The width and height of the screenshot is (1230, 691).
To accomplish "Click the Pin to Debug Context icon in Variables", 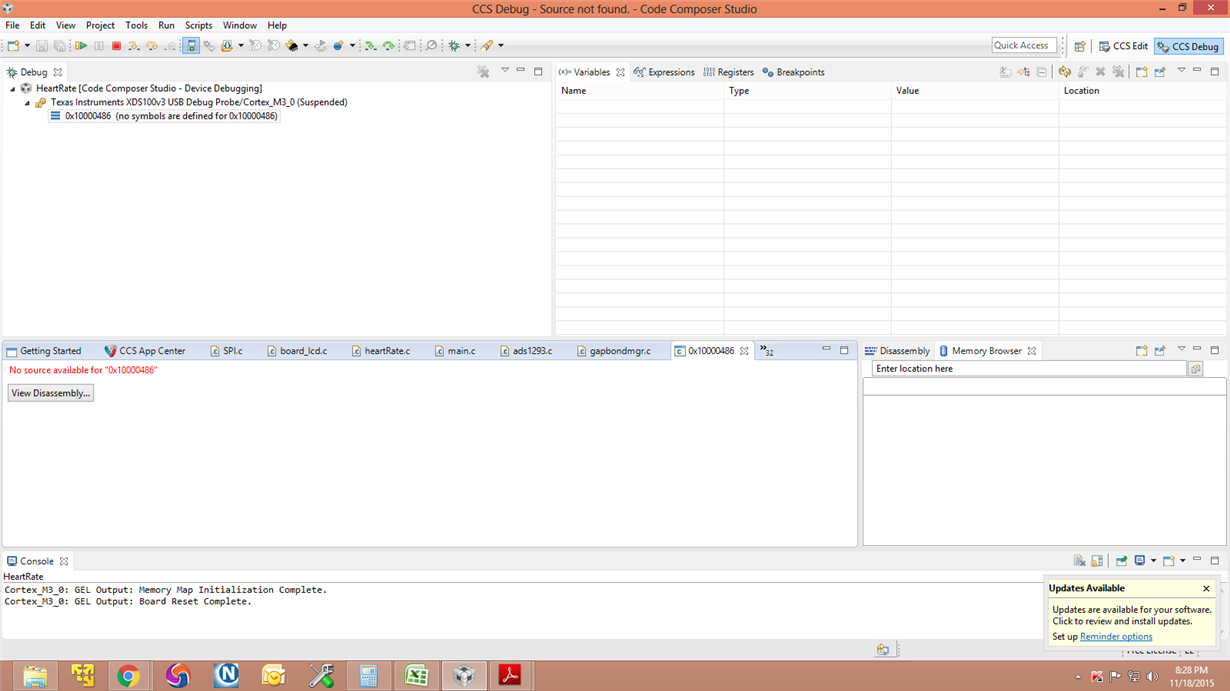I will [1160, 72].
